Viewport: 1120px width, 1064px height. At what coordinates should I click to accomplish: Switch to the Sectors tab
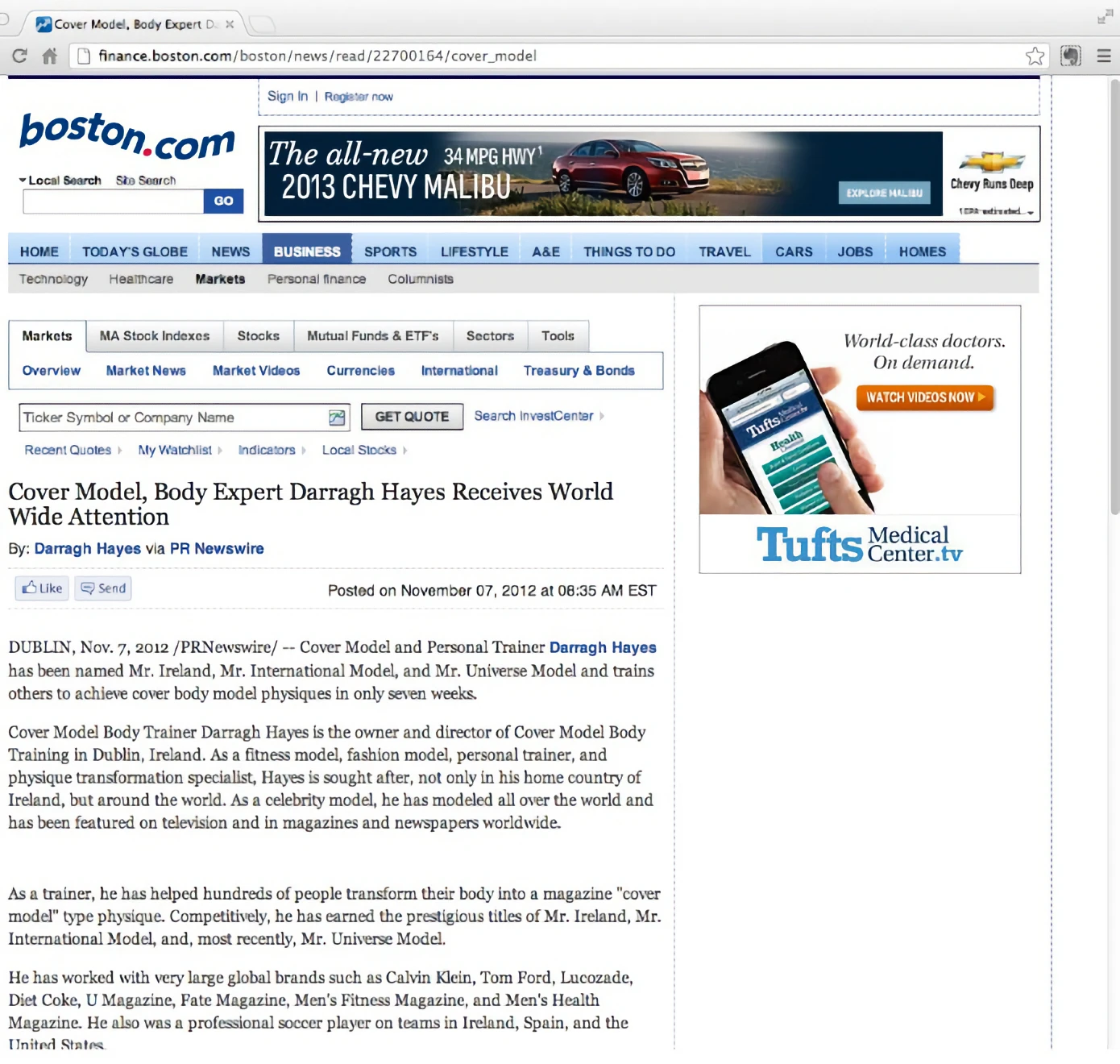tap(490, 336)
